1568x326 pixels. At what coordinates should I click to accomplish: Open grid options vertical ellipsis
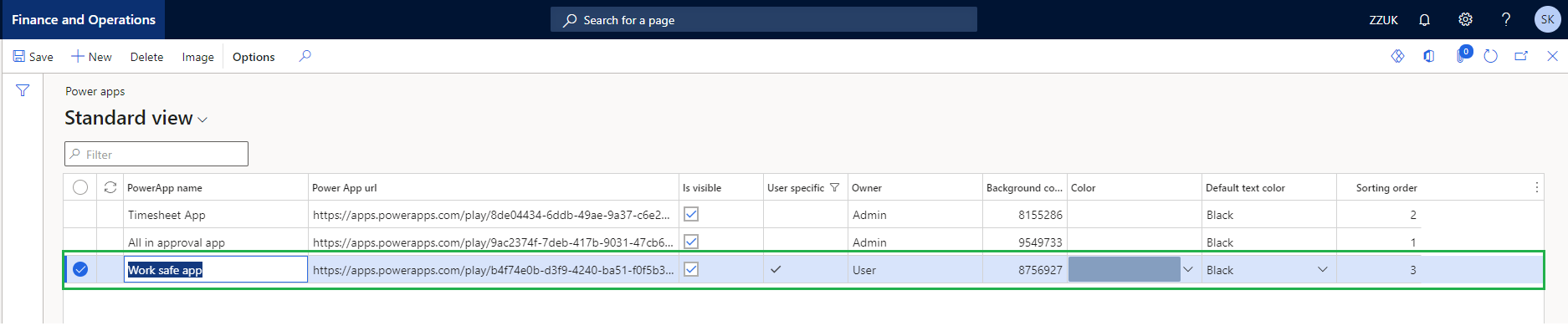pyautogui.click(x=1536, y=187)
